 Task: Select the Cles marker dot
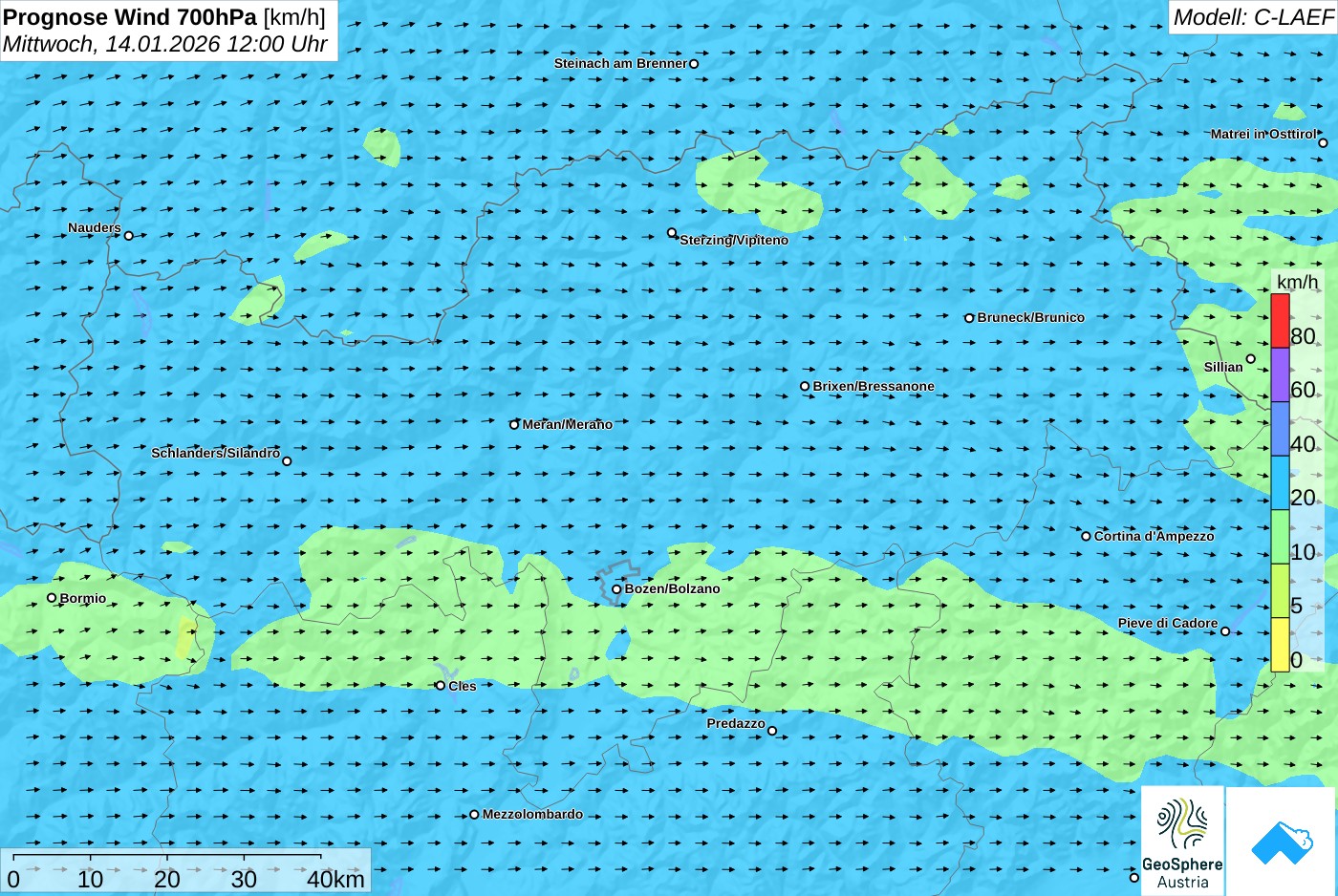click(x=441, y=686)
